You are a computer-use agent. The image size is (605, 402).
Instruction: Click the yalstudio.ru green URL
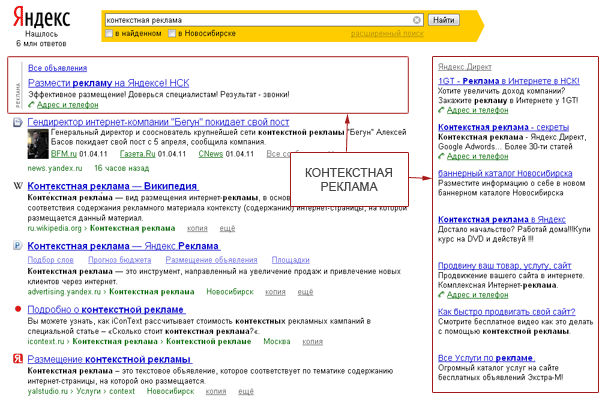48,392
